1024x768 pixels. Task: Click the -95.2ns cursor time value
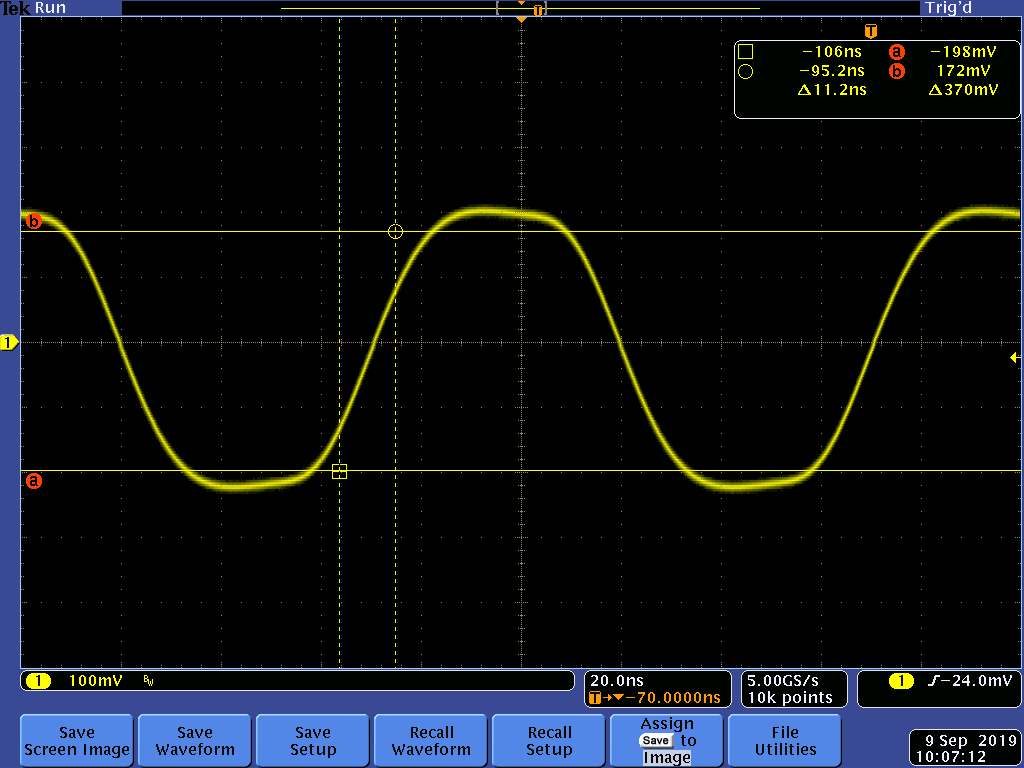click(832, 71)
